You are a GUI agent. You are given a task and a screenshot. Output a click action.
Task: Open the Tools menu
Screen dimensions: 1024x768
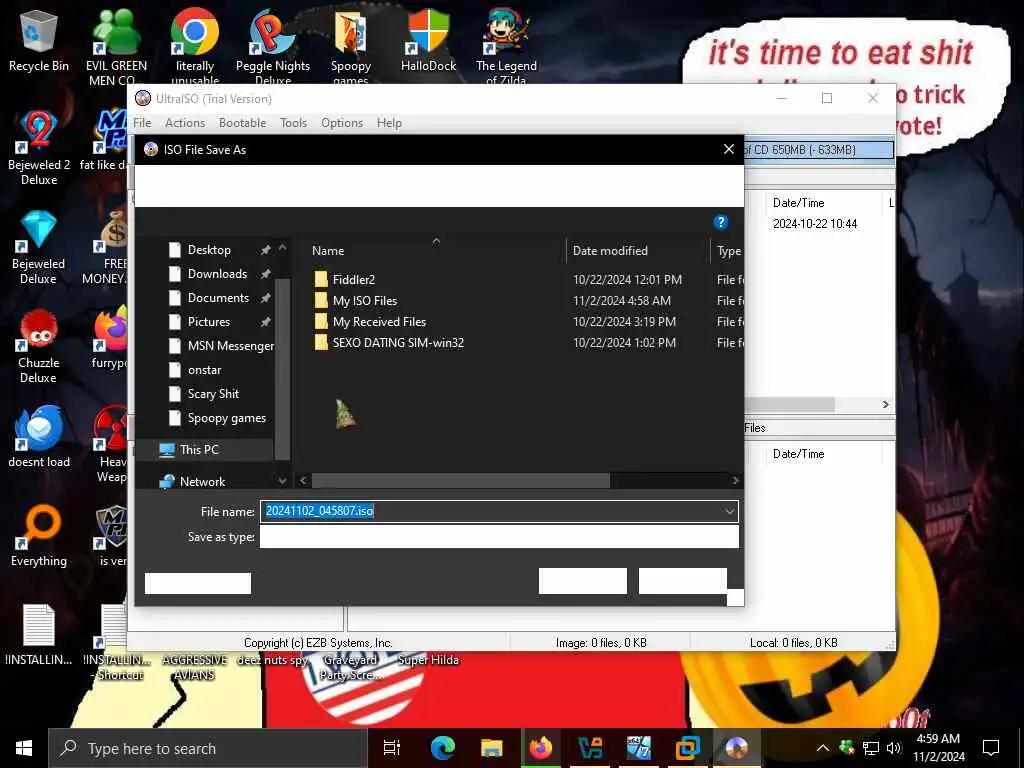pos(293,123)
